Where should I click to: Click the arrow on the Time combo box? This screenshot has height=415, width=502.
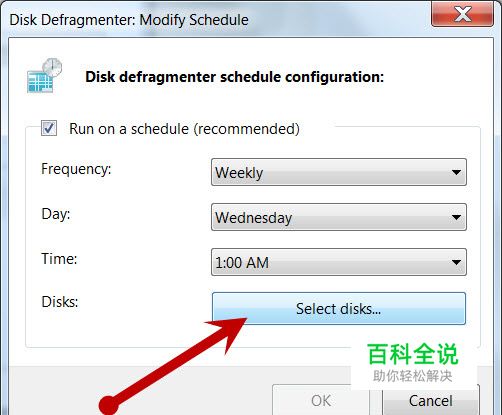[x=456, y=262]
